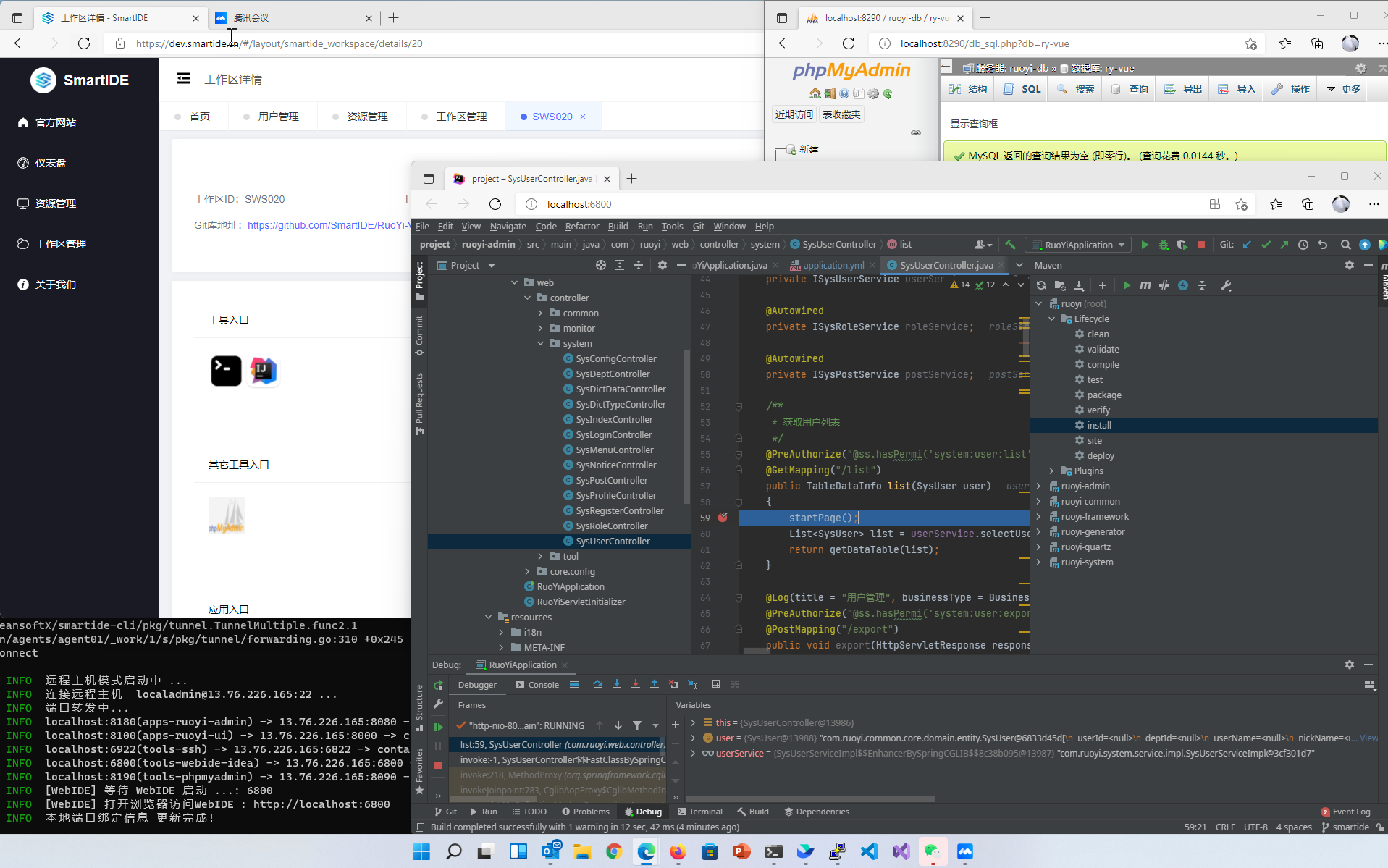Execute Maven Goal using the m icon
Image resolution: width=1388 pixels, height=868 pixels.
tap(1145, 285)
